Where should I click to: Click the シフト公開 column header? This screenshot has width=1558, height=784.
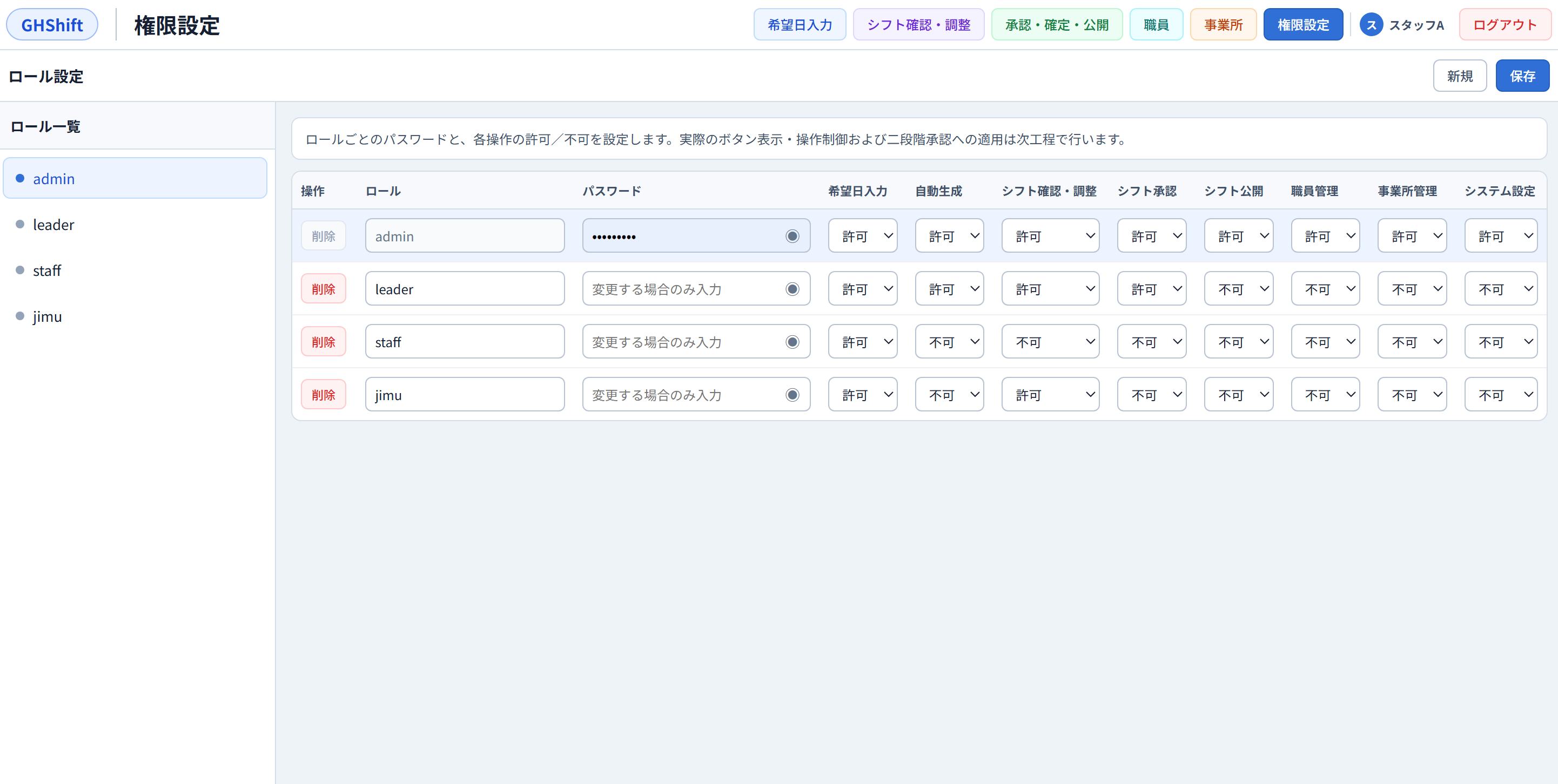pos(1234,191)
